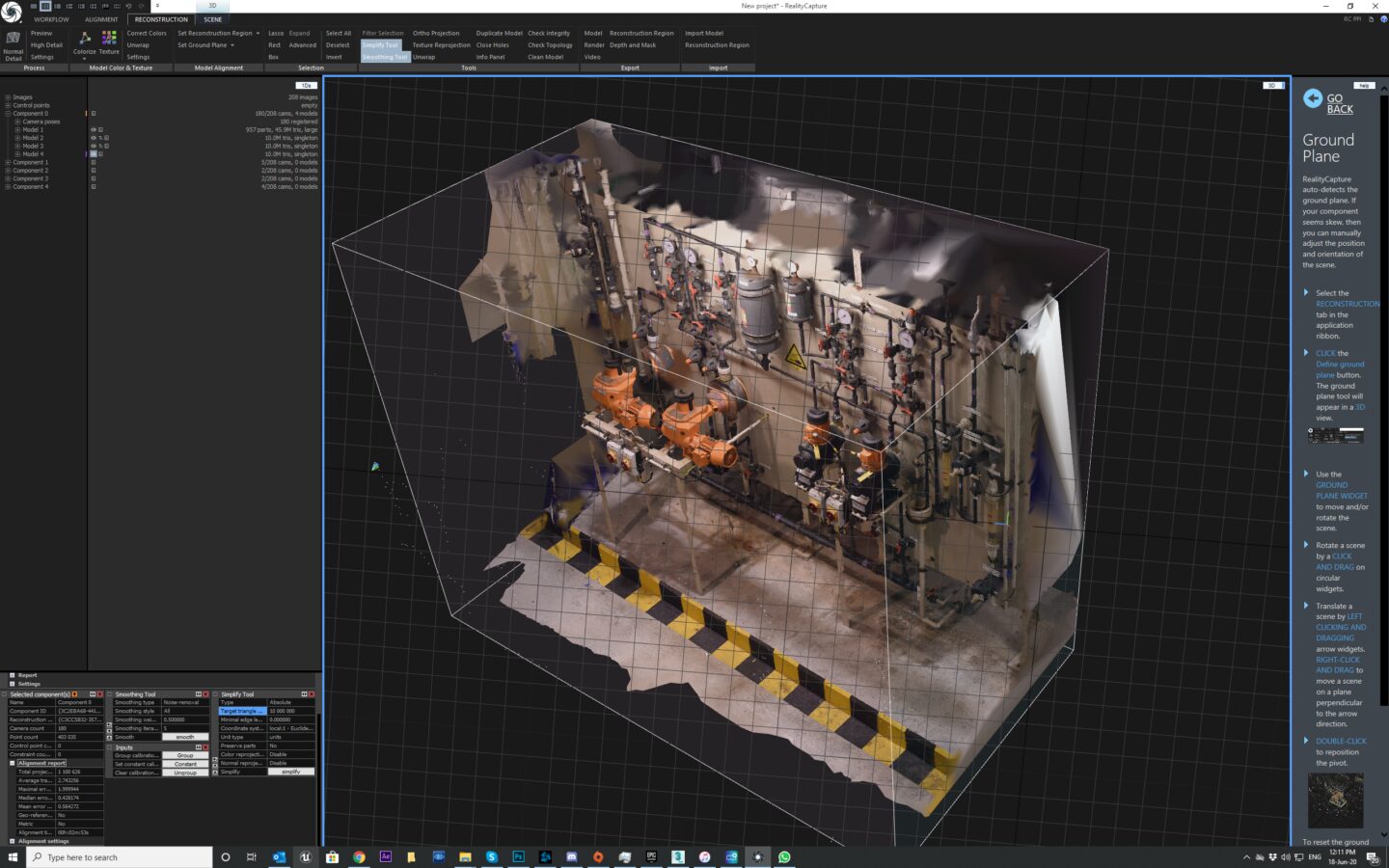Expand the Images tree node
Viewport: 1389px width, 868px height.
(8, 97)
